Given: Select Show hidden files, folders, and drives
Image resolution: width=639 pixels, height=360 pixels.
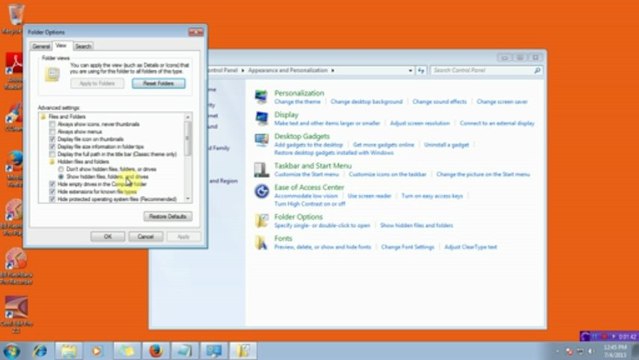Looking at the screenshot, I should (x=61, y=177).
